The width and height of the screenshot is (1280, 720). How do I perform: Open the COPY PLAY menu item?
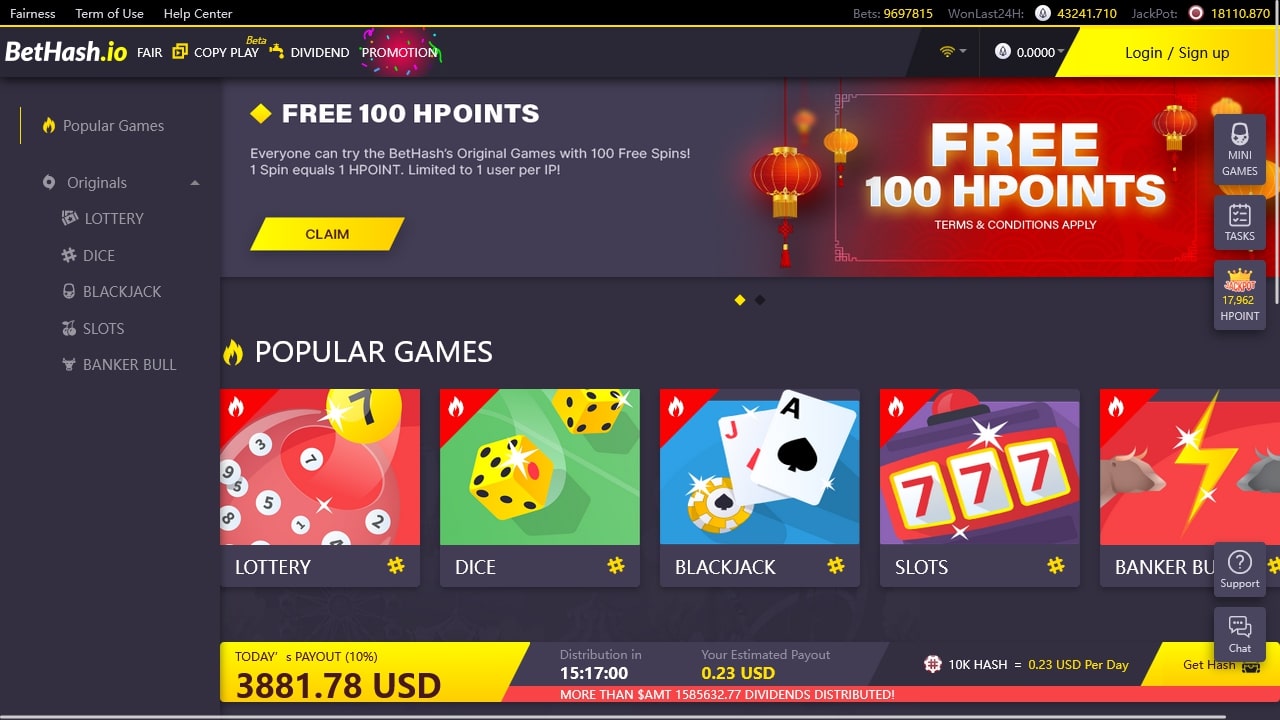point(216,52)
